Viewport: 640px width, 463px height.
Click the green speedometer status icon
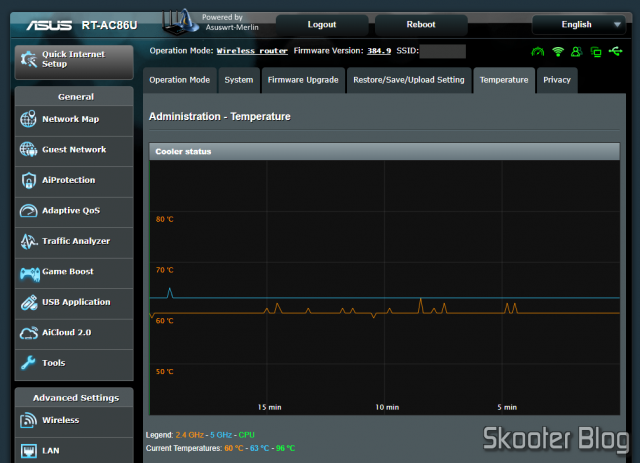click(x=538, y=52)
